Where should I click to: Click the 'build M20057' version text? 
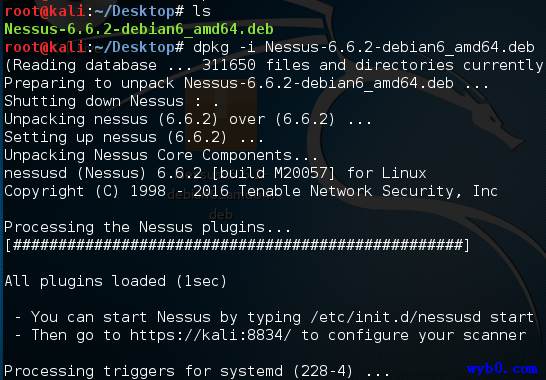tap(273, 173)
